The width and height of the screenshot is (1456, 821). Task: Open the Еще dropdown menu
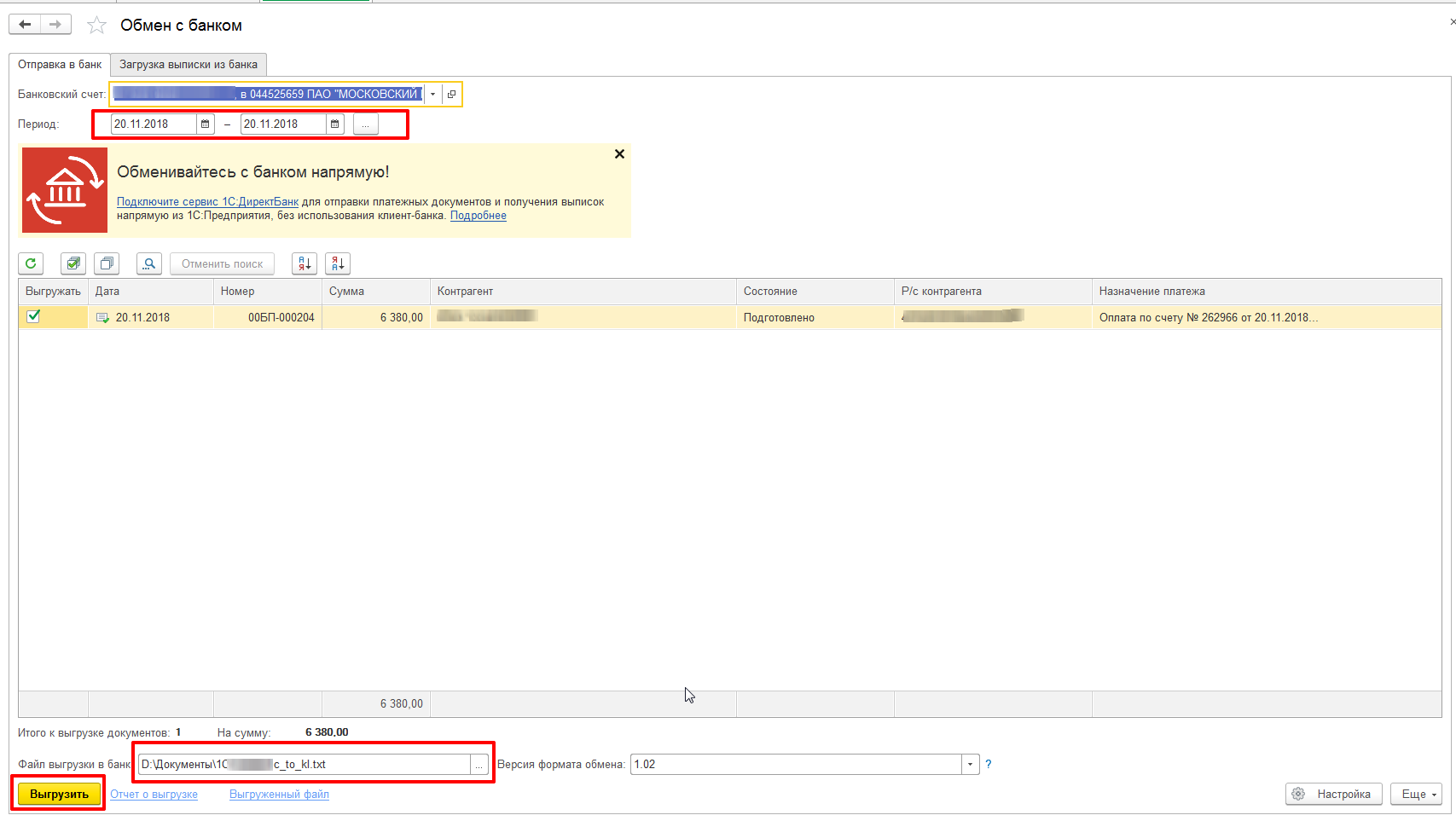(1416, 794)
